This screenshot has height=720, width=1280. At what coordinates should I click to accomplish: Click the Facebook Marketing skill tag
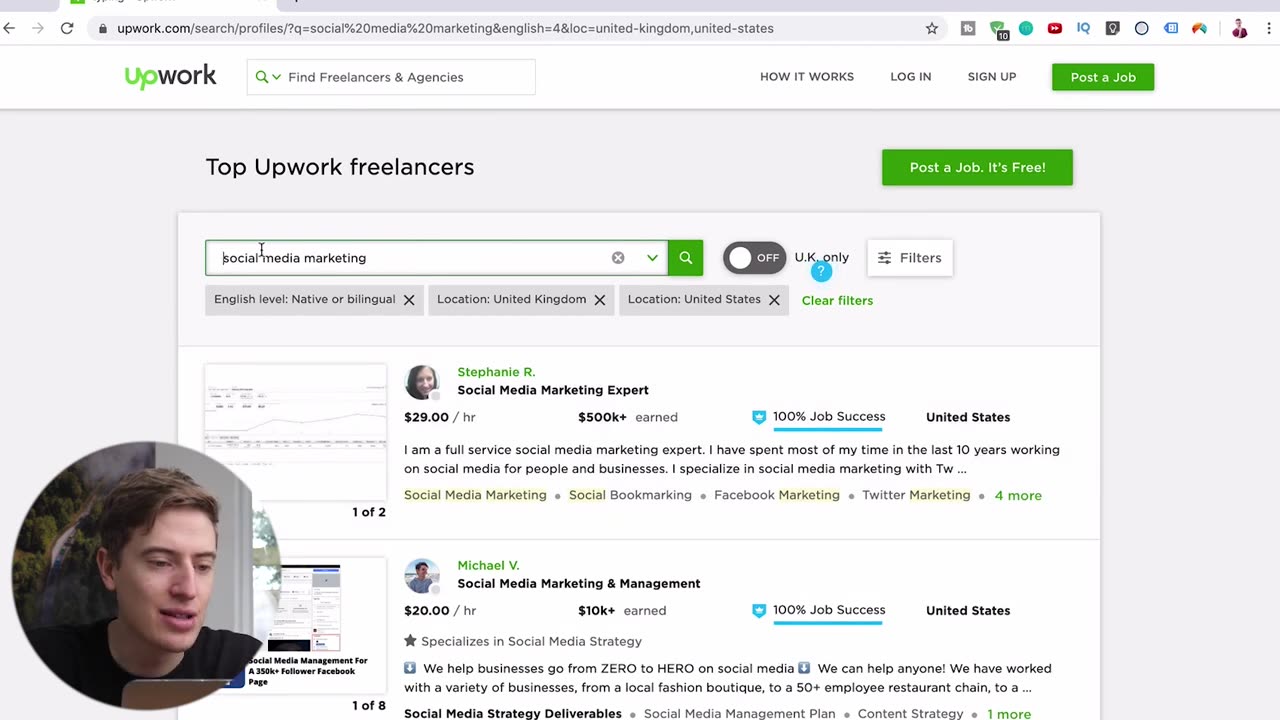(777, 495)
